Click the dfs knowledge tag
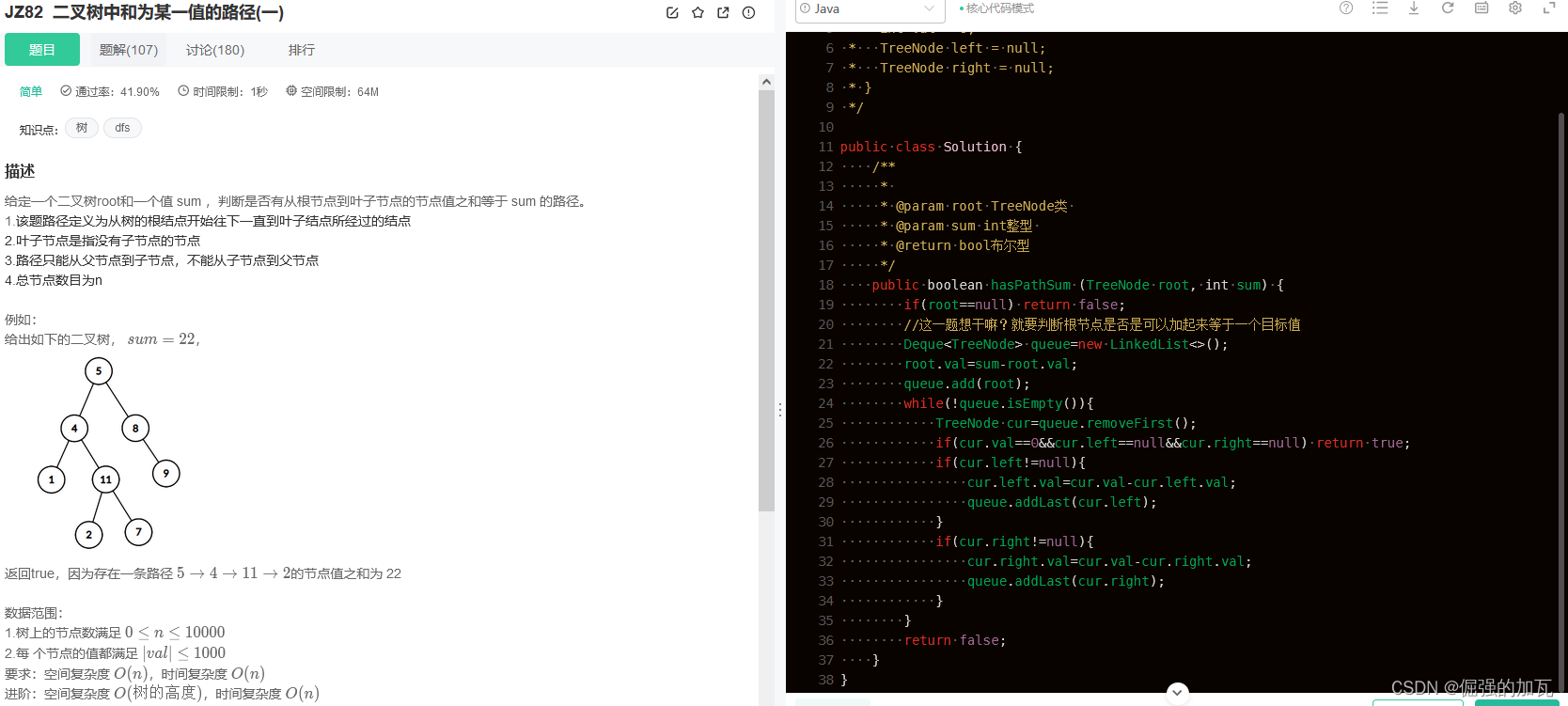Screen dimensions: 1568x706 tap(122, 128)
